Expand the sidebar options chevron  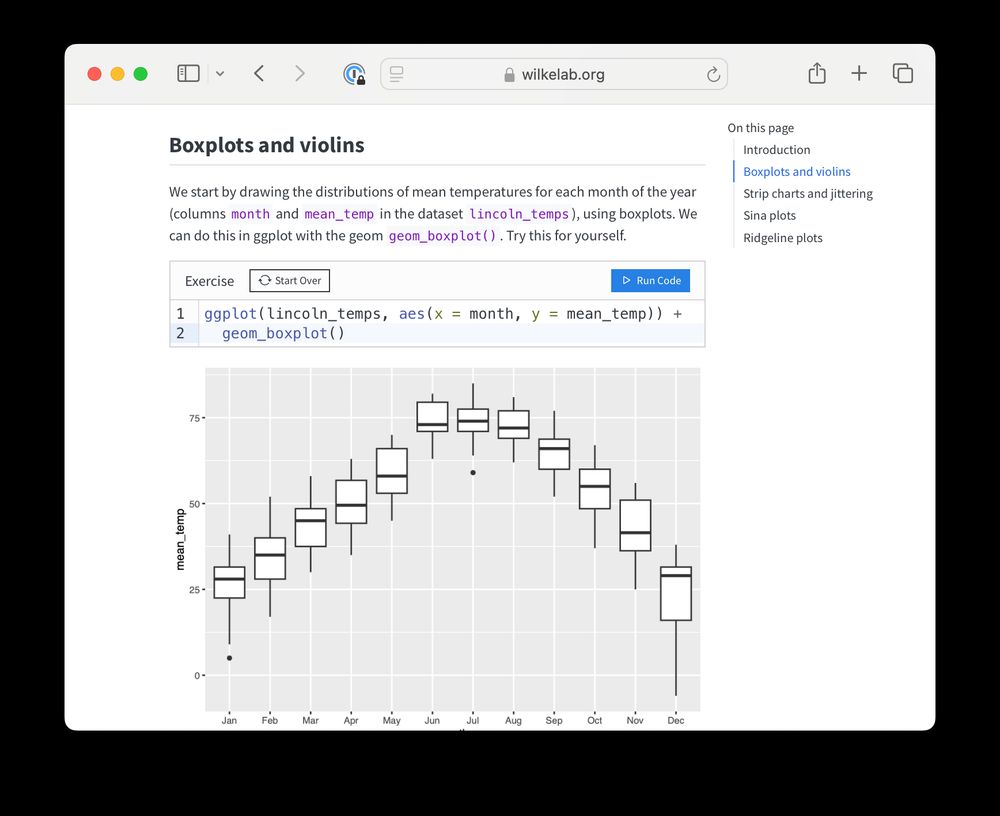point(220,73)
